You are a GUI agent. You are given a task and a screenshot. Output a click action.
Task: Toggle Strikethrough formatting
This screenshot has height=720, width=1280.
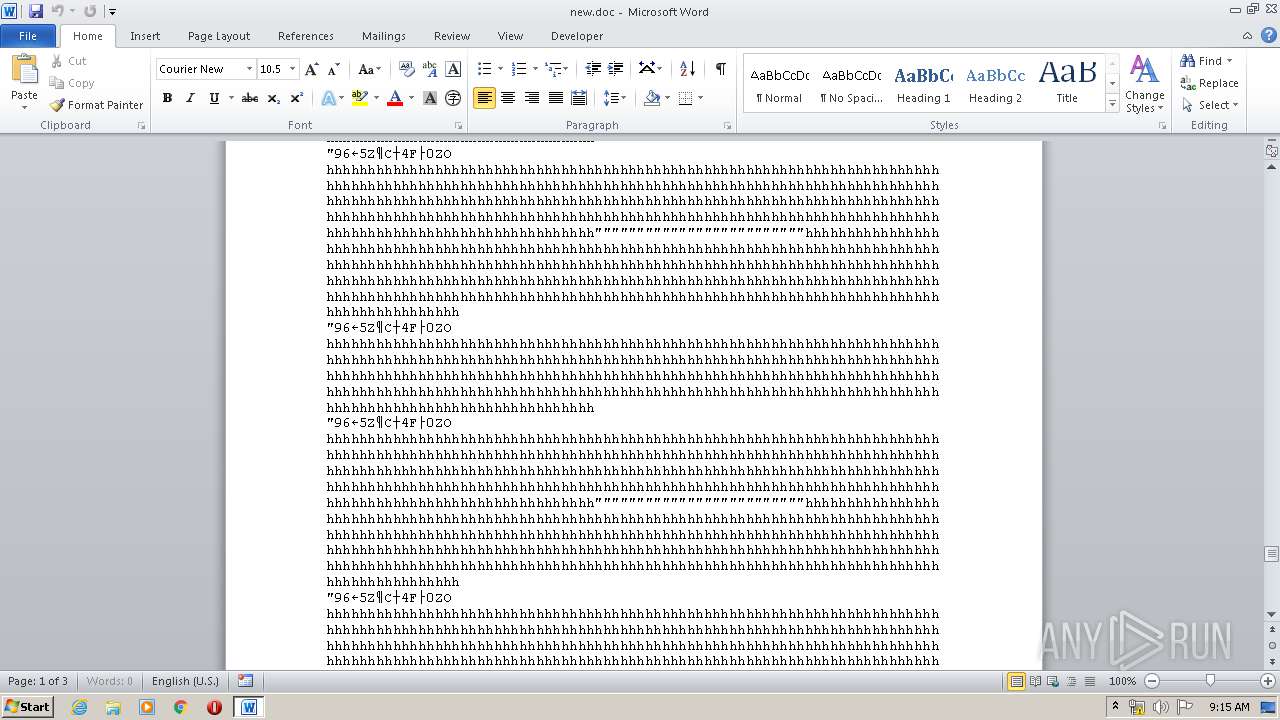pyautogui.click(x=250, y=98)
